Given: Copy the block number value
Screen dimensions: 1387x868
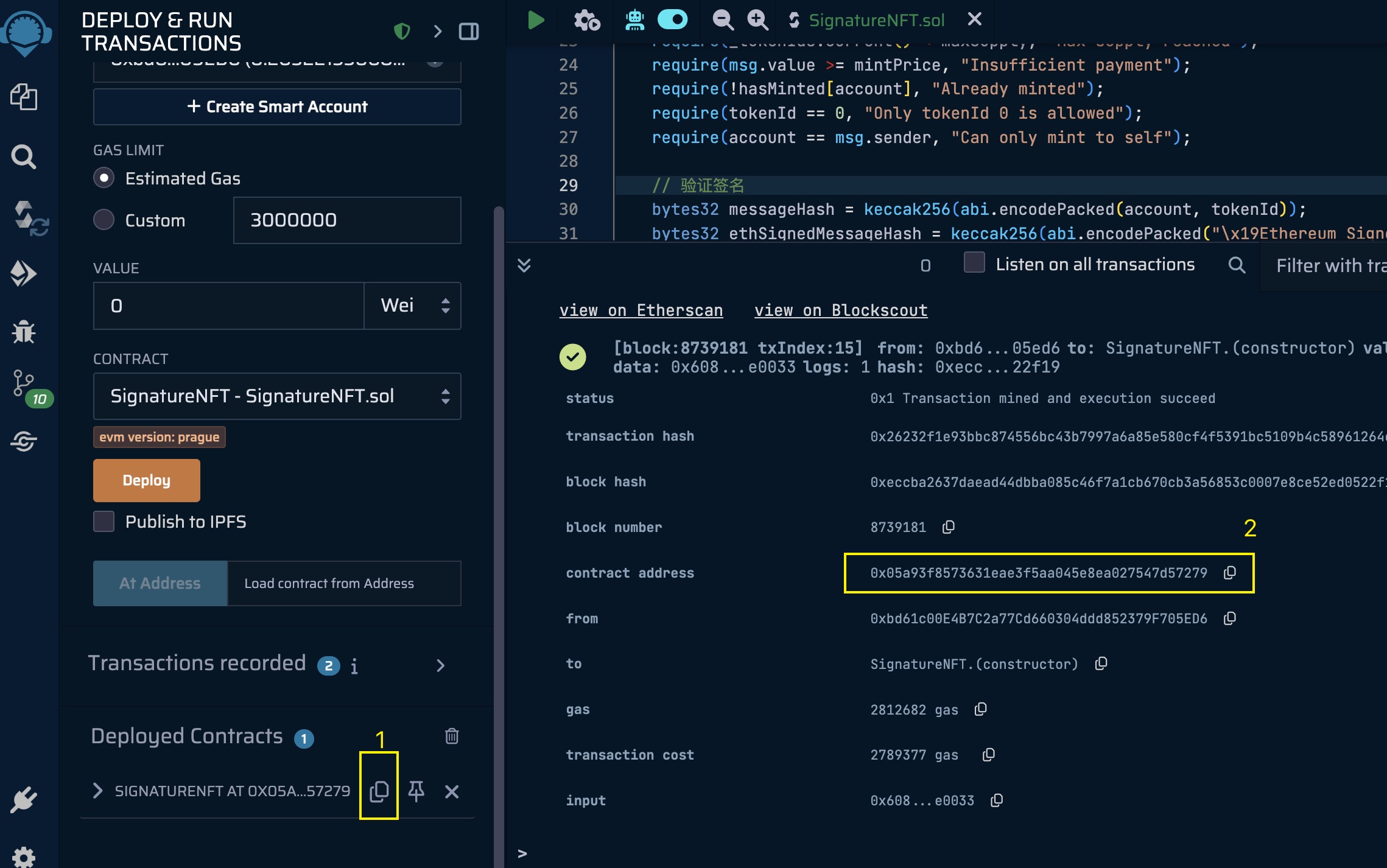Looking at the screenshot, I should coord(949,527).
